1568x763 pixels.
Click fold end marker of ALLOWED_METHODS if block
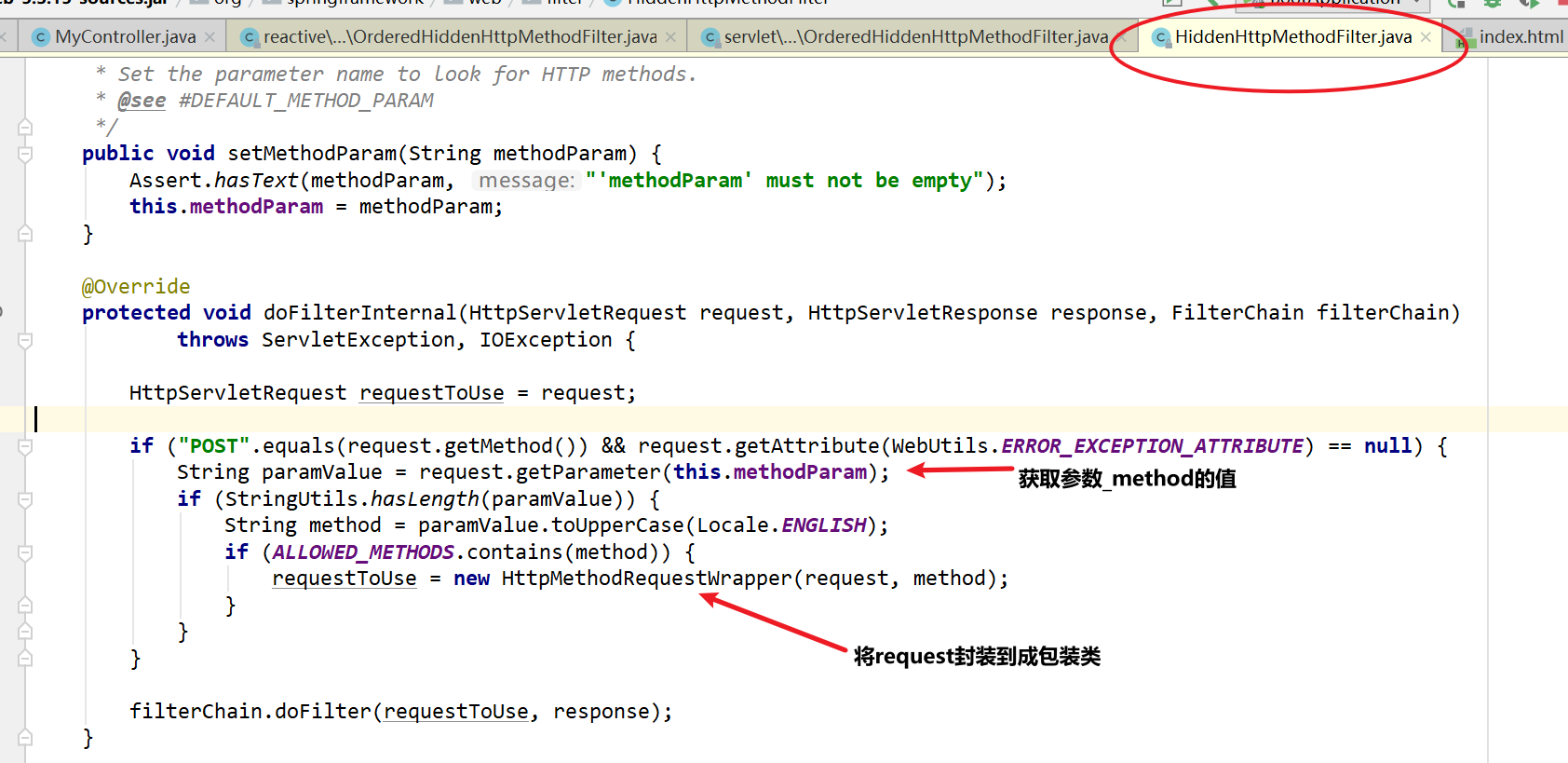click(x=25, y=606)
